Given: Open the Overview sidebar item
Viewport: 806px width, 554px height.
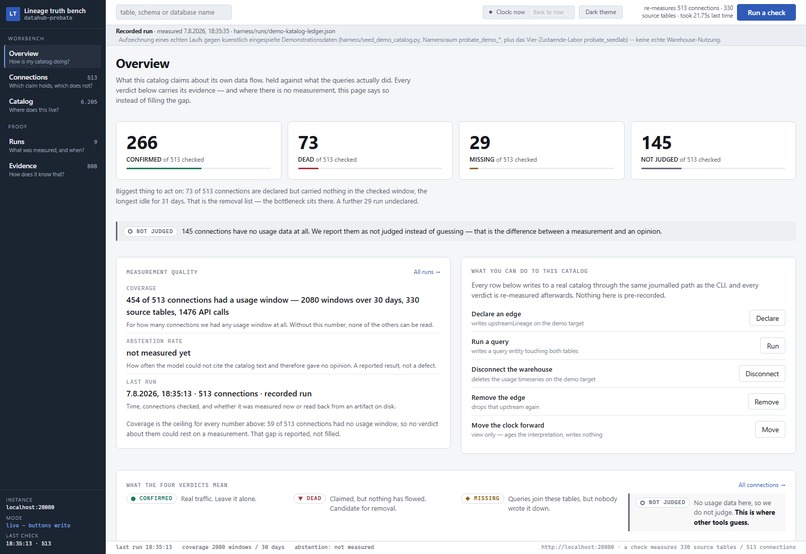Looking at the screenshot, I should 52,57.
